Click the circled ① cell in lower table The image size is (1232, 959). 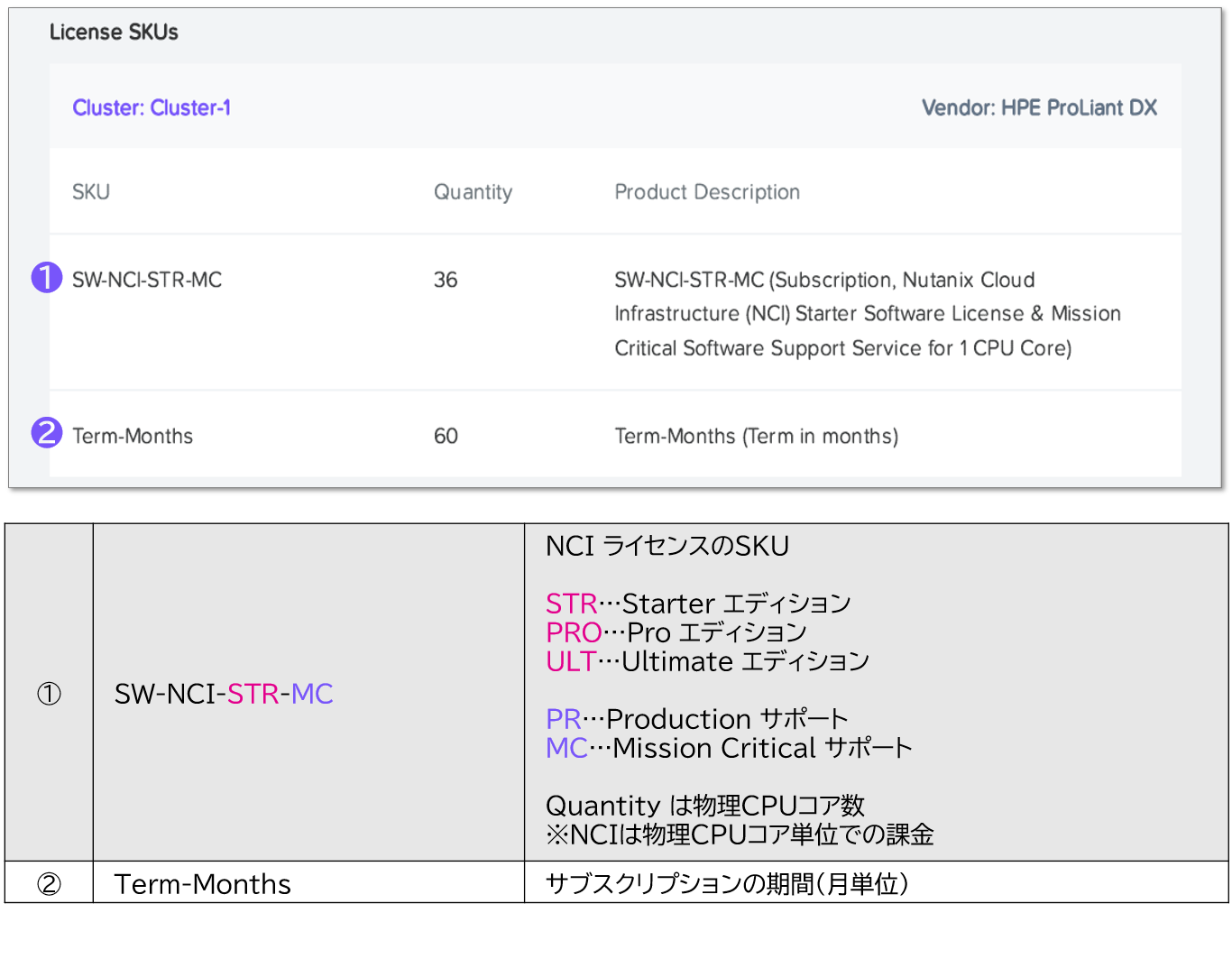click(49, 694)
